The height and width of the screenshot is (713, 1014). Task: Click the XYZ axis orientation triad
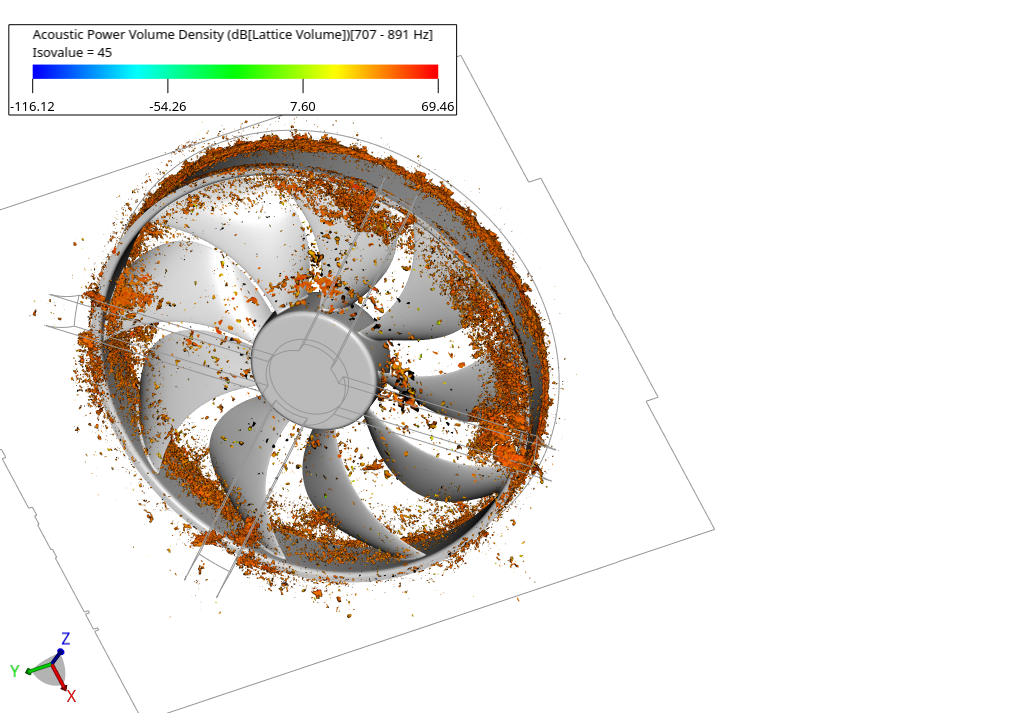44,668
